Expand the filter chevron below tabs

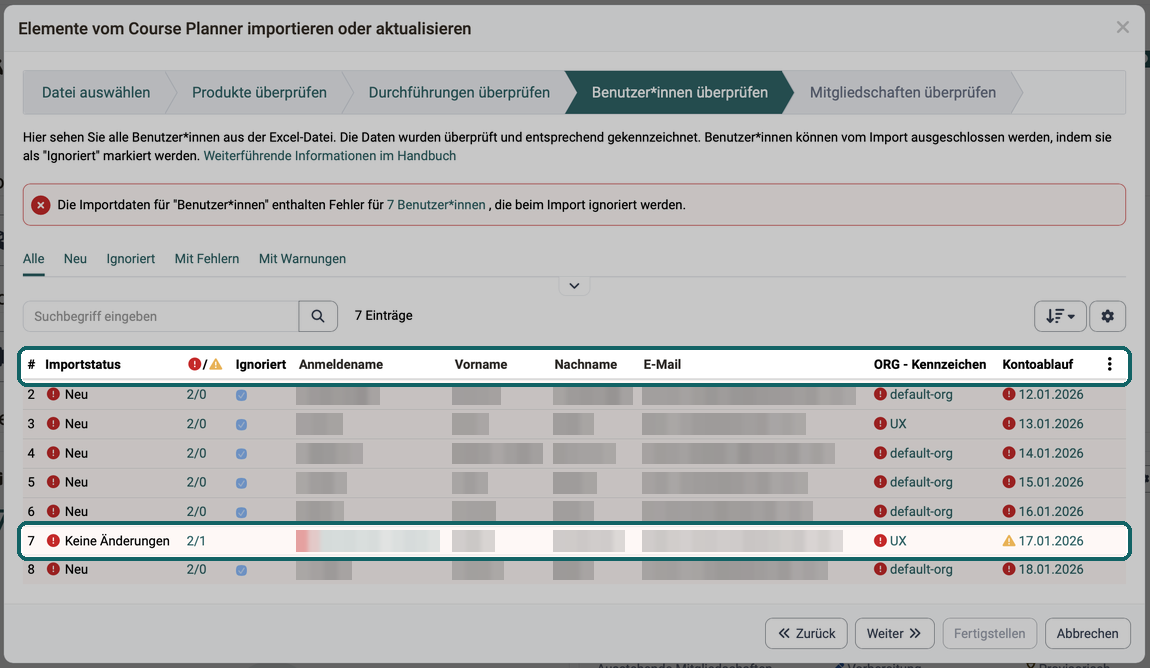574,286
